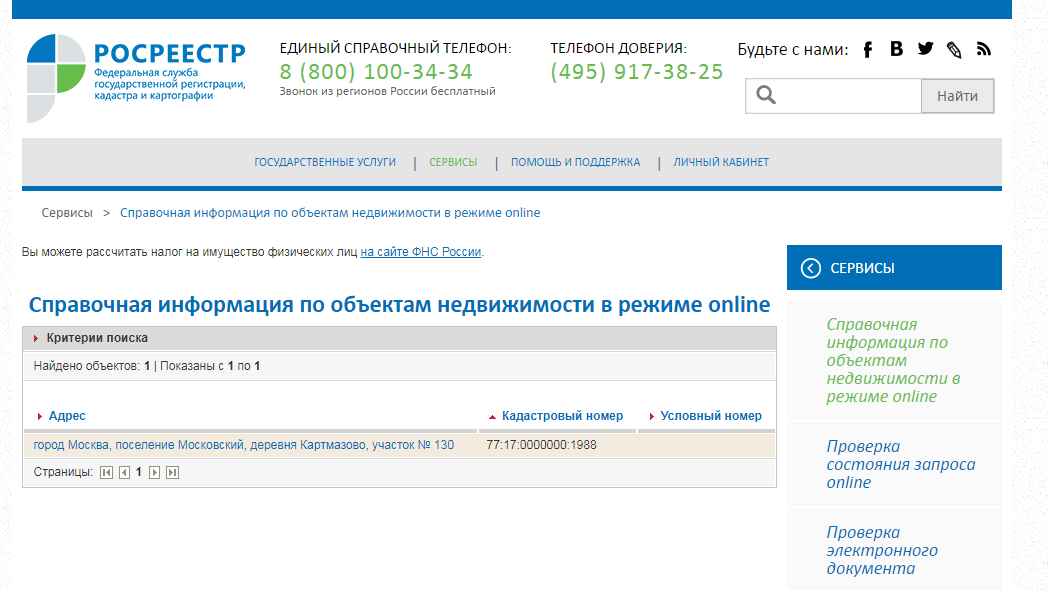
Task: Open the RSS feed icon
Action: (x=983, y=49)
